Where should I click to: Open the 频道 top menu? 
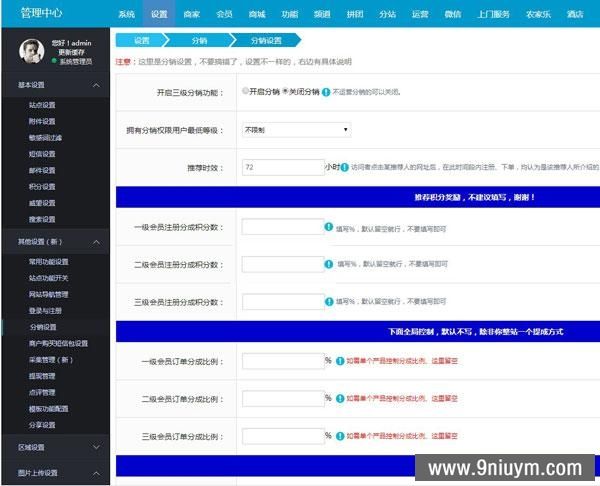pos(322,14)
